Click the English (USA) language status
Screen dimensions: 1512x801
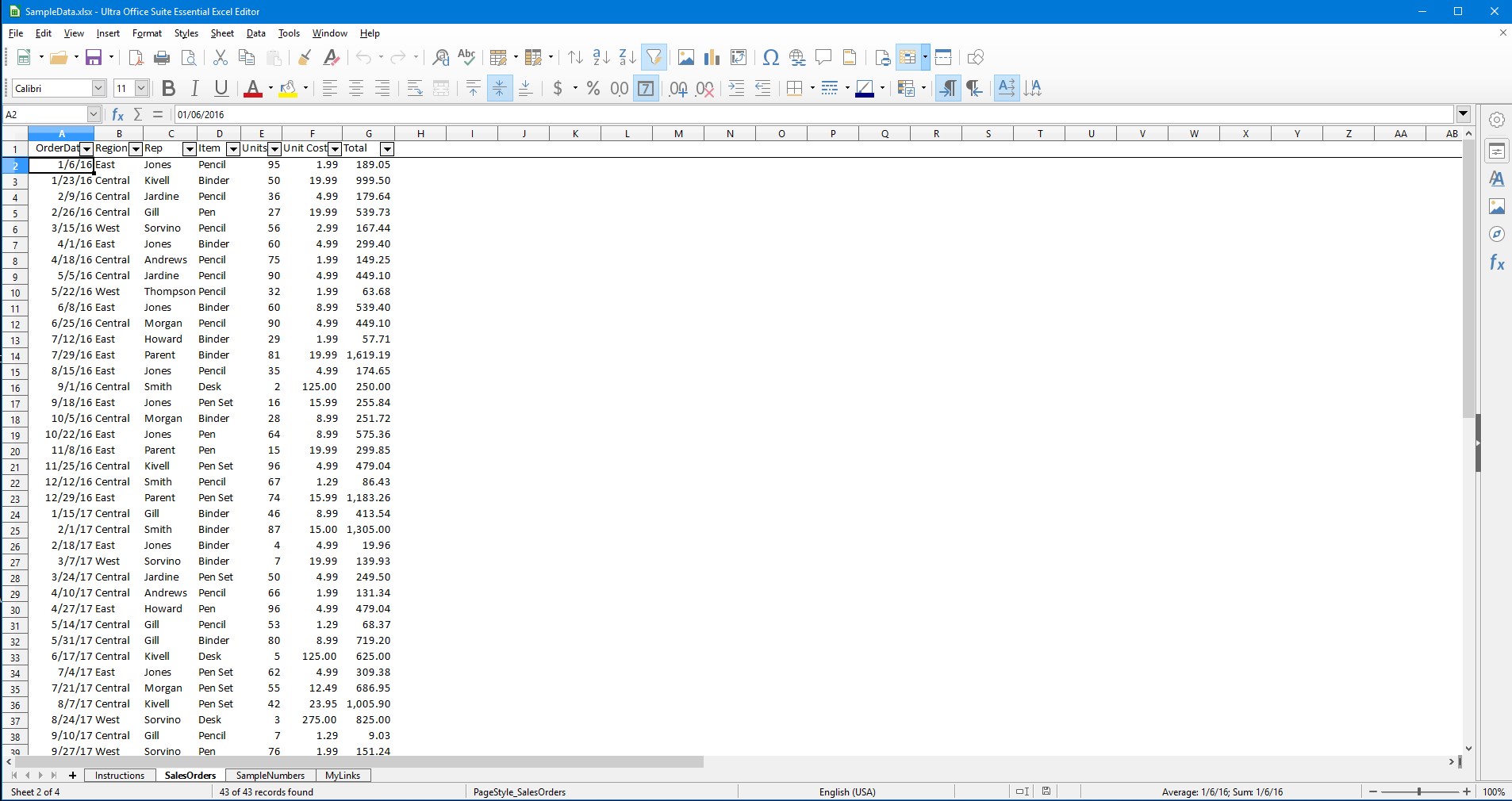point(847,791)
